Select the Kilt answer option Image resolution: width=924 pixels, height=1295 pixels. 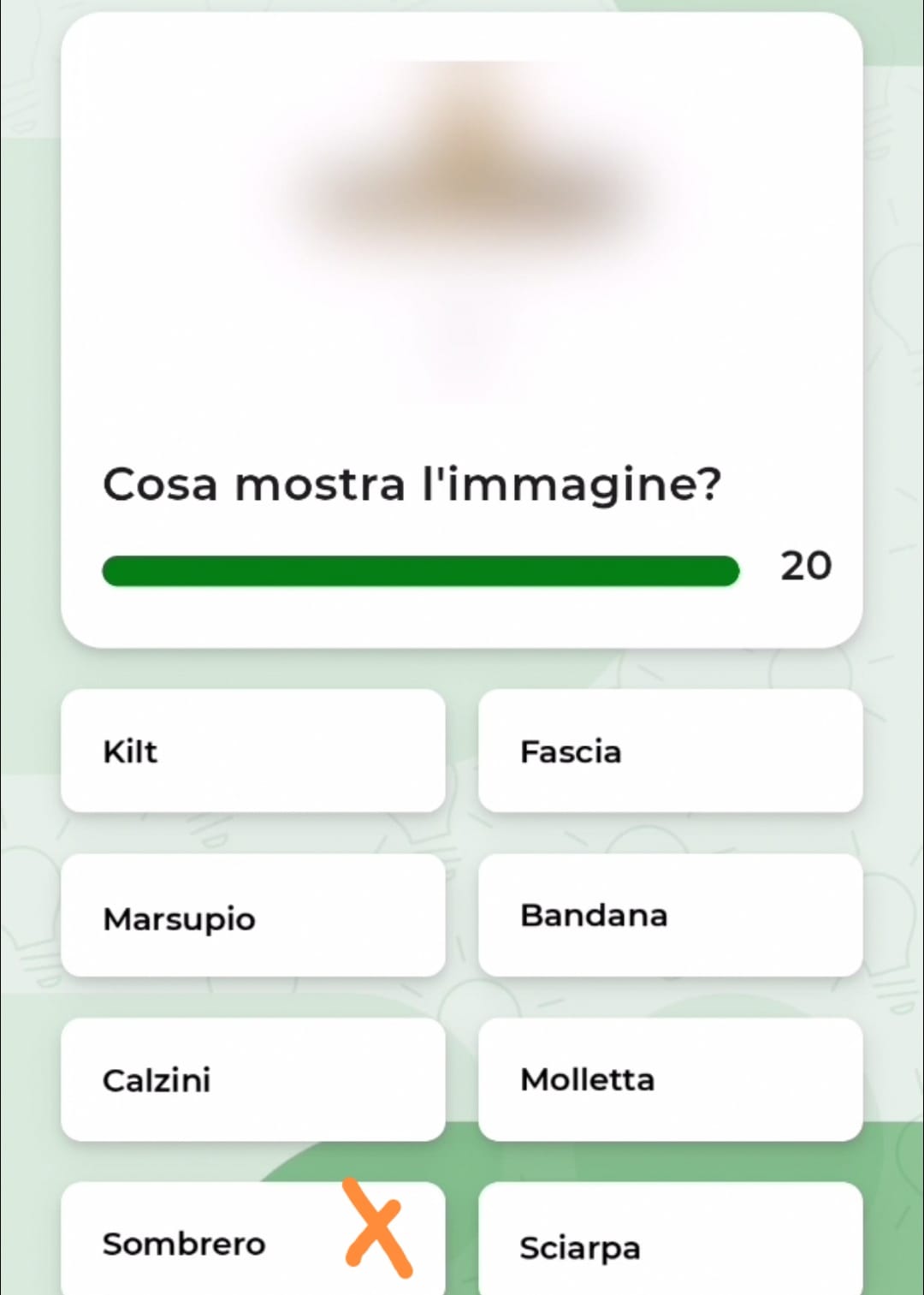pos(252,751)
